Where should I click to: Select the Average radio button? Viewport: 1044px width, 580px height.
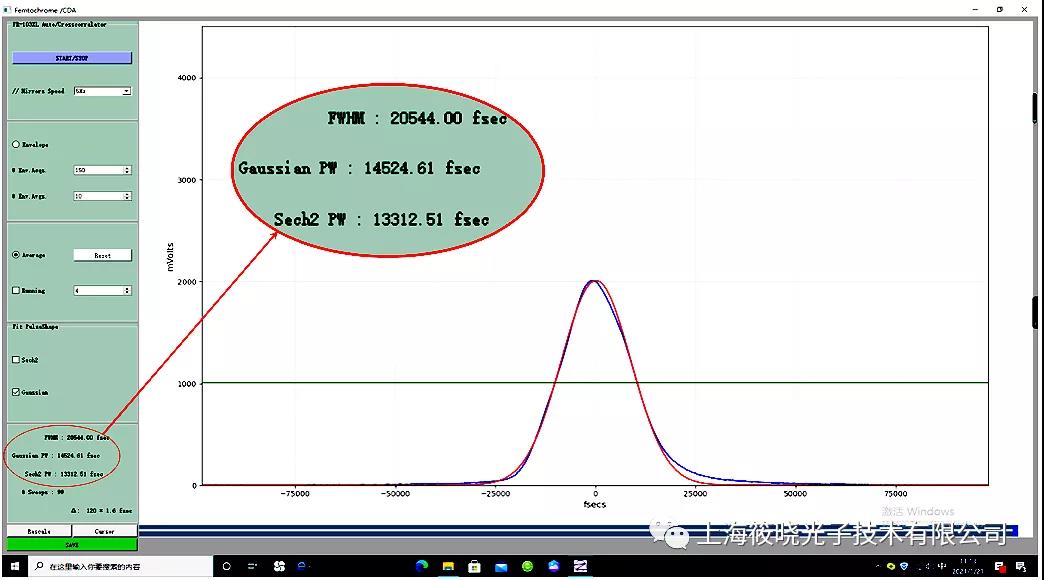[x=16, y=255]
